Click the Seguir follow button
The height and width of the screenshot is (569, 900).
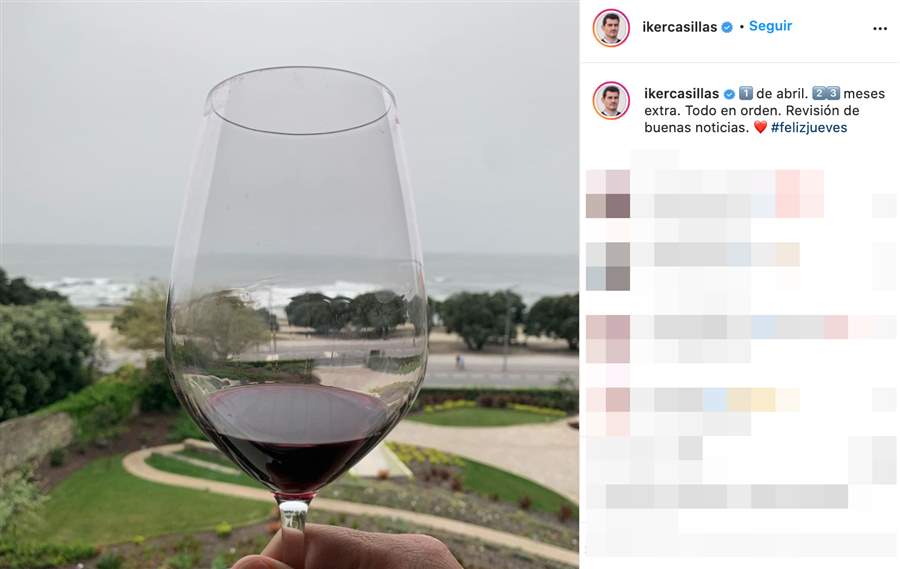770,26
